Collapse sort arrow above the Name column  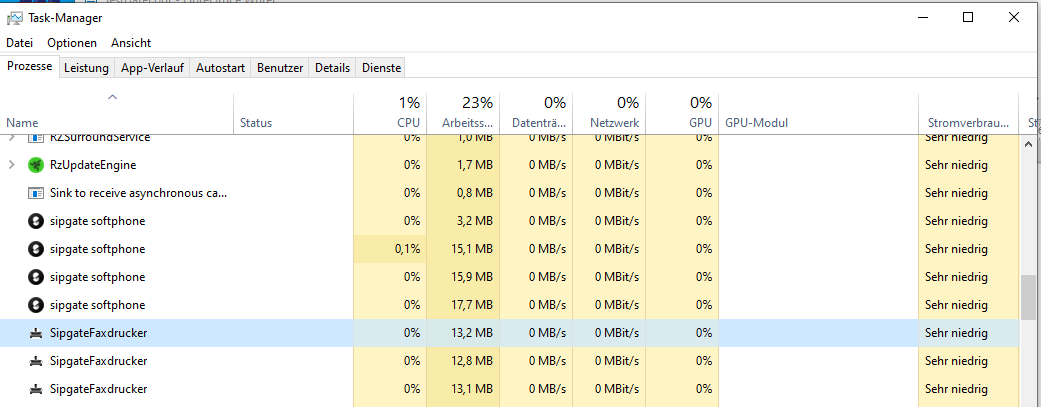pos(112,97)
